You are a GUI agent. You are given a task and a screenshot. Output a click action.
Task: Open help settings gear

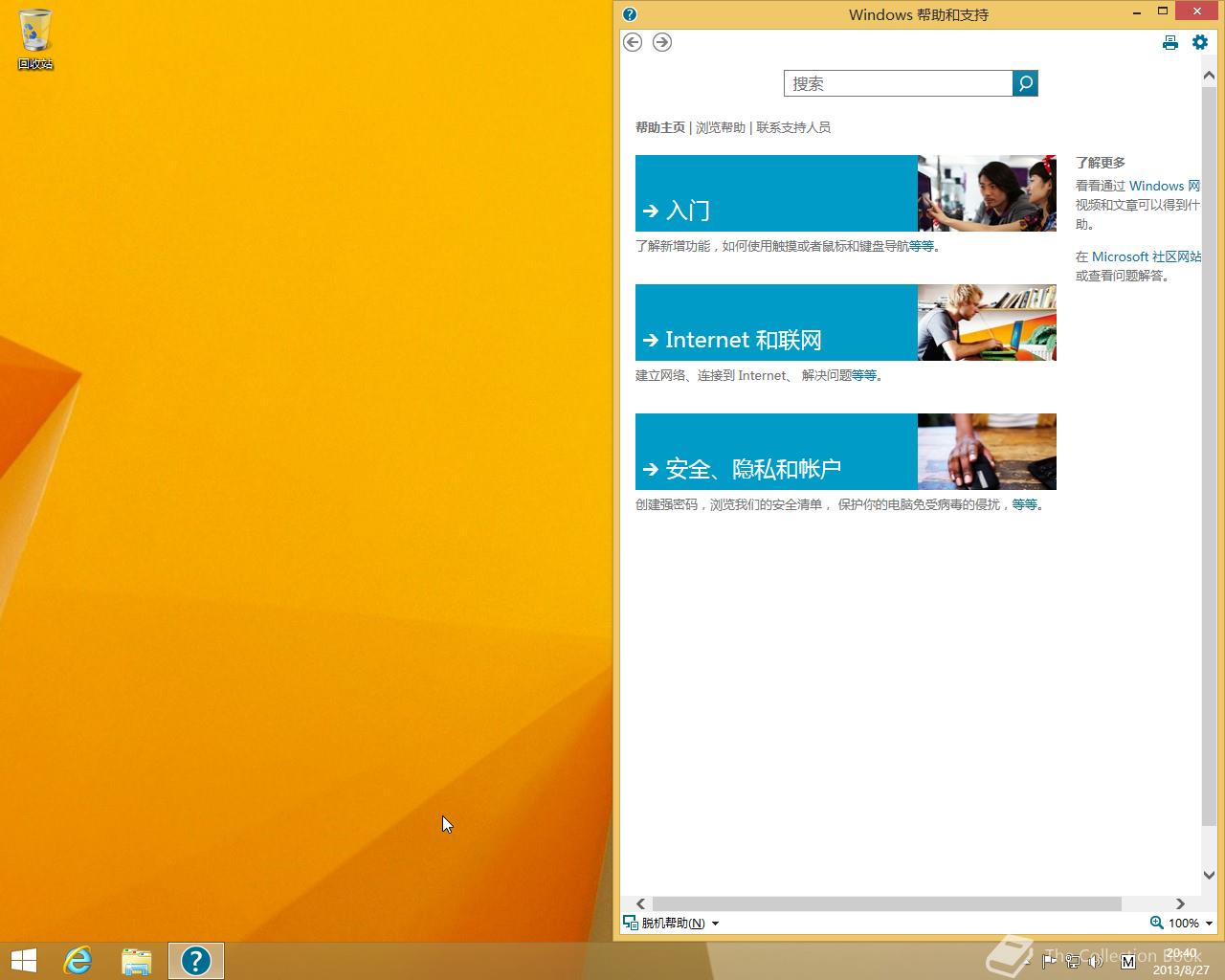(x=1200, y=42)
